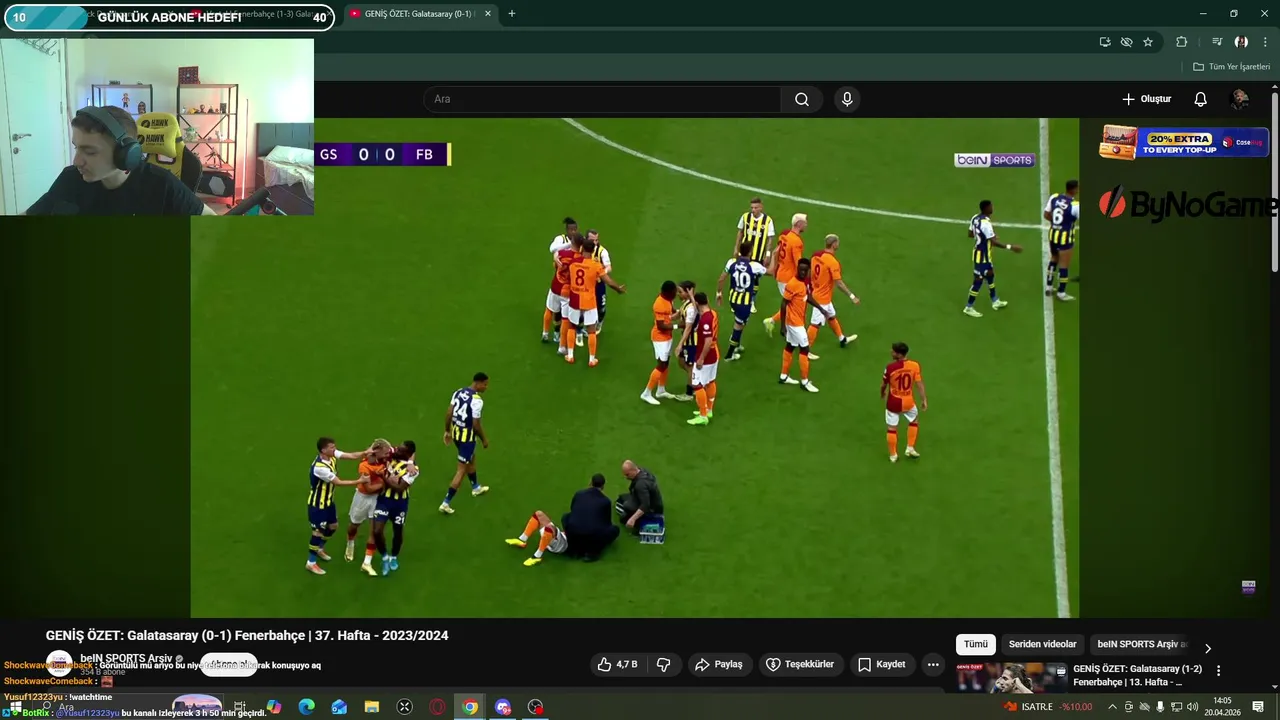Open the clock showing 14:05
The width and height of the screenshot is (1280, 720).
pyautogui.click(x=1222, y=707)
